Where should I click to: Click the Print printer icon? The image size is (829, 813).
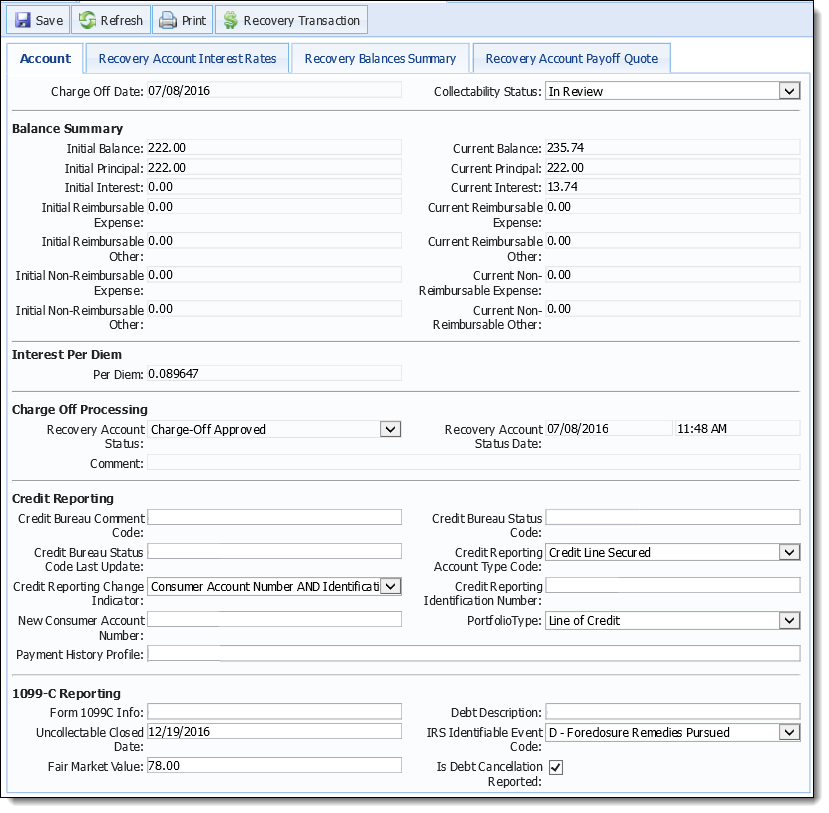point(168,20)
